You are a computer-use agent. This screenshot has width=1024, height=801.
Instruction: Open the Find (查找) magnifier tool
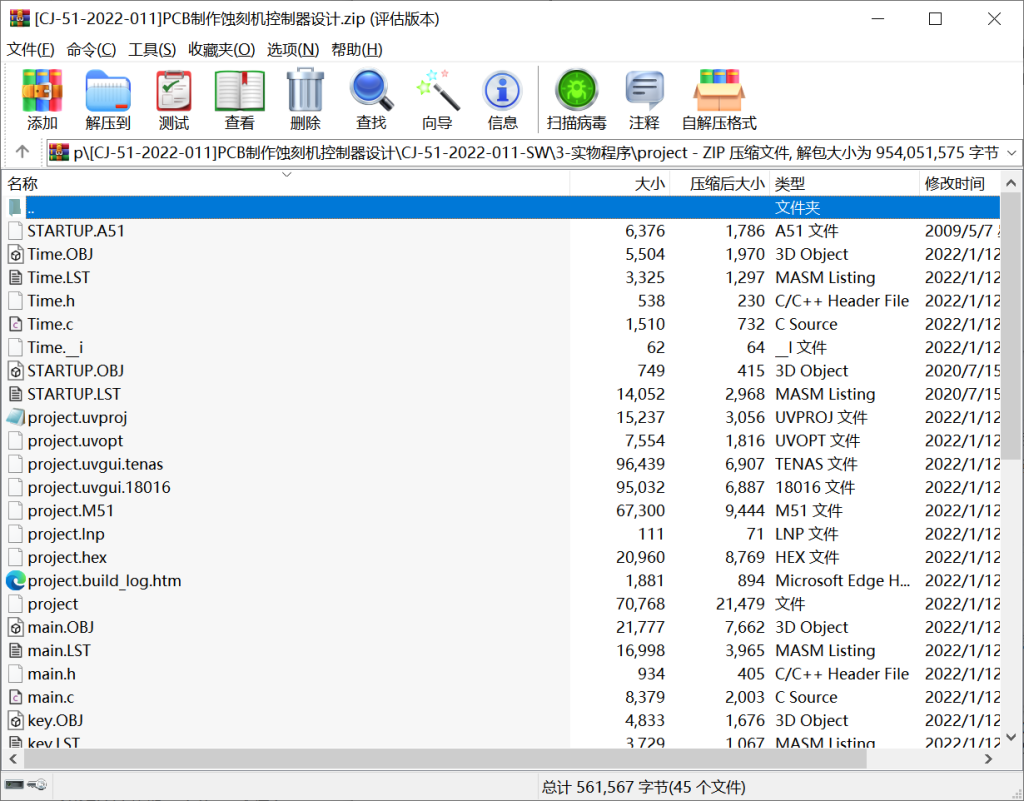click(x=371, y=100)
